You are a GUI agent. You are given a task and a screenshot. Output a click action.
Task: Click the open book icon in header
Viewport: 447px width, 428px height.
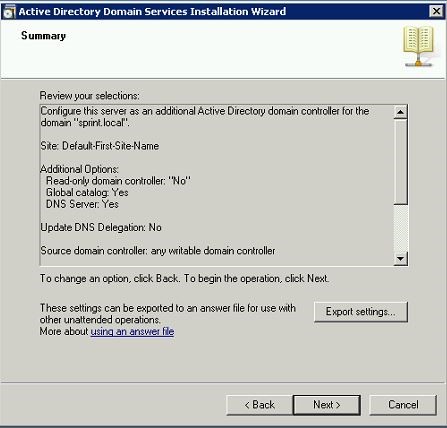[x=418, y=46]
